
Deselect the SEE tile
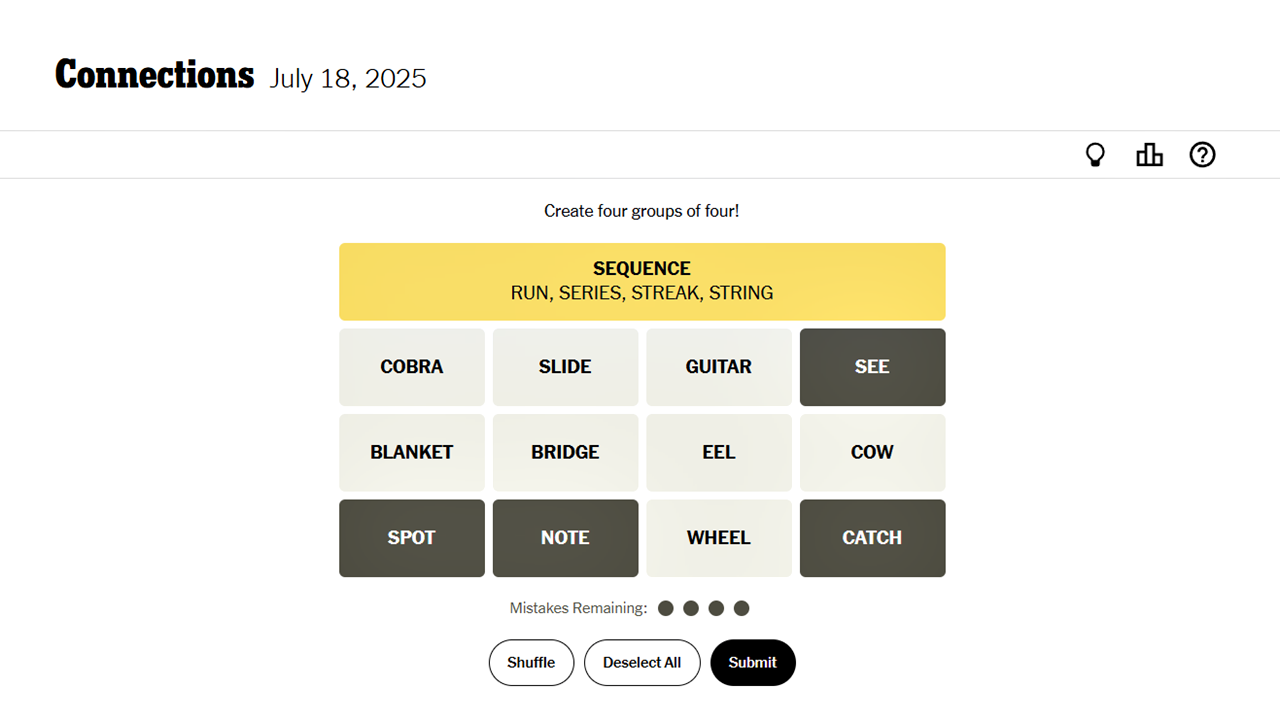[x=872, y=367]
